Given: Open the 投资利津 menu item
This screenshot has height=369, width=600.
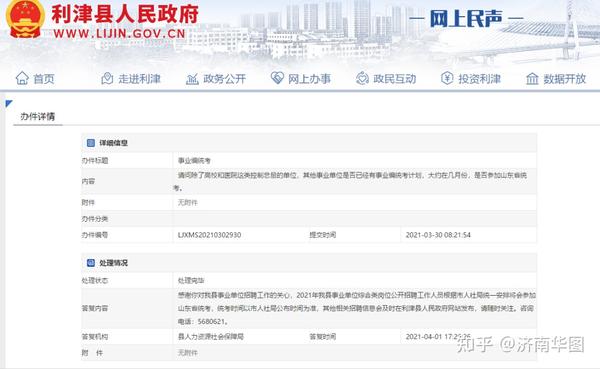Looking at the screenshot, I should point(479,79).
